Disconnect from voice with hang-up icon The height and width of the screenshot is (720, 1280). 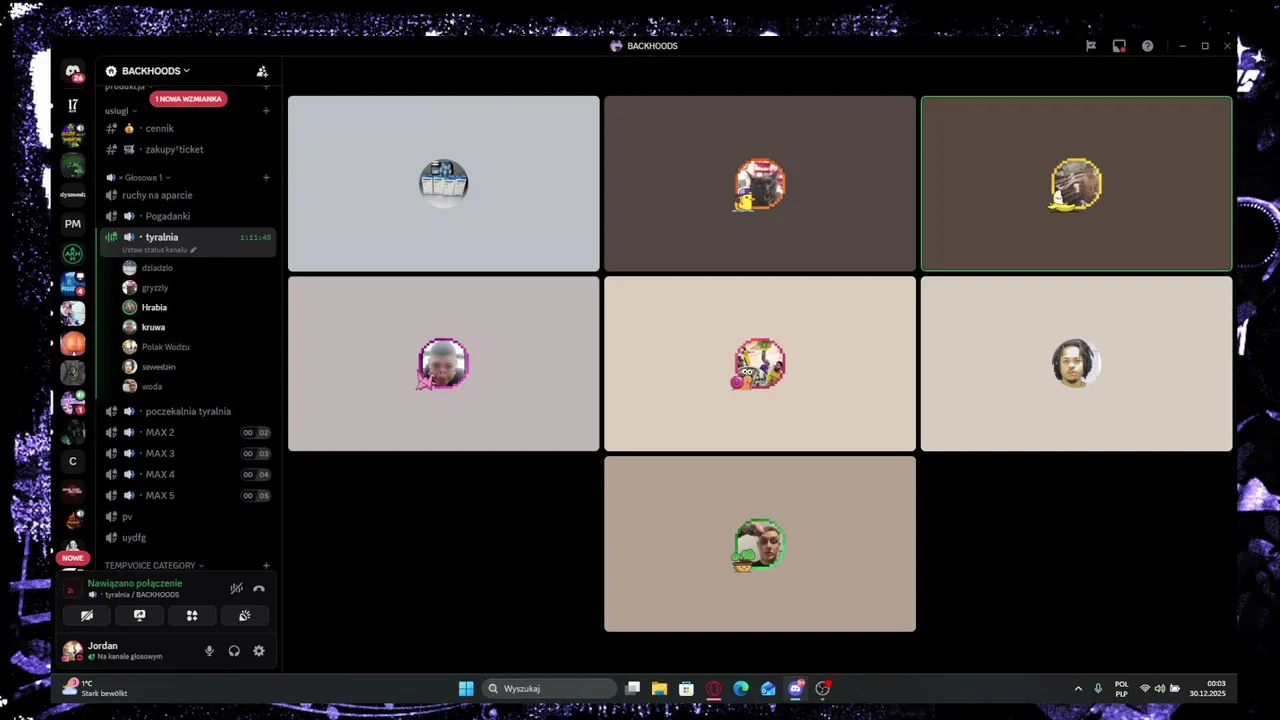click(x=259, y=589)
